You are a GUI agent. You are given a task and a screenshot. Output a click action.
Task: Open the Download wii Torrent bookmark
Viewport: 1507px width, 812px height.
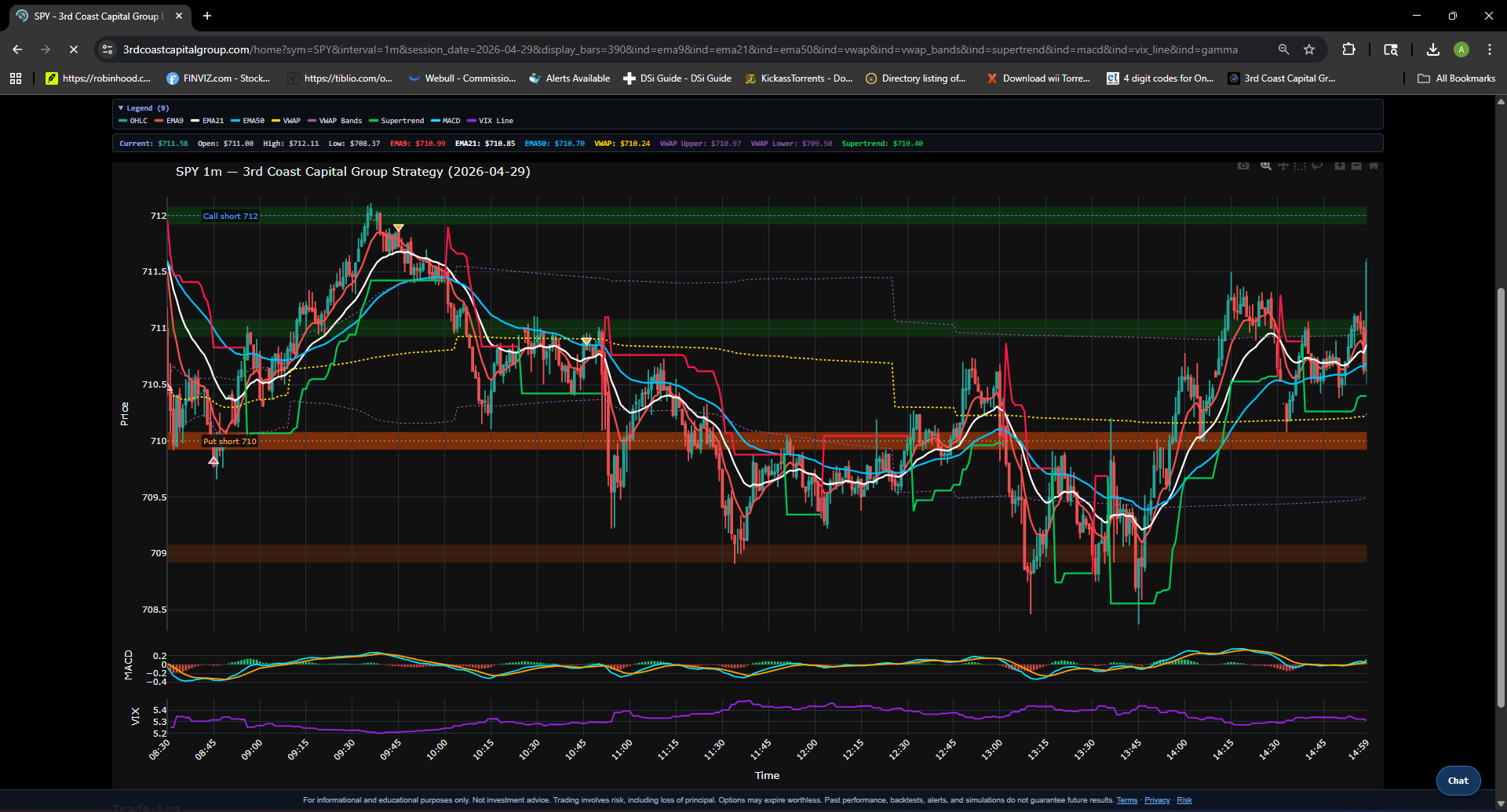[x=1038, y=78]
